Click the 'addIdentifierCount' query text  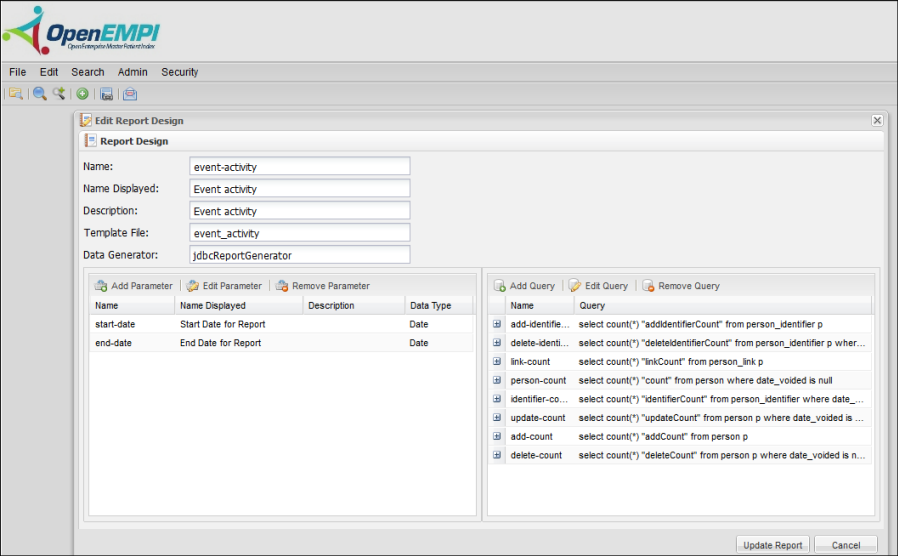pos(700,324)
